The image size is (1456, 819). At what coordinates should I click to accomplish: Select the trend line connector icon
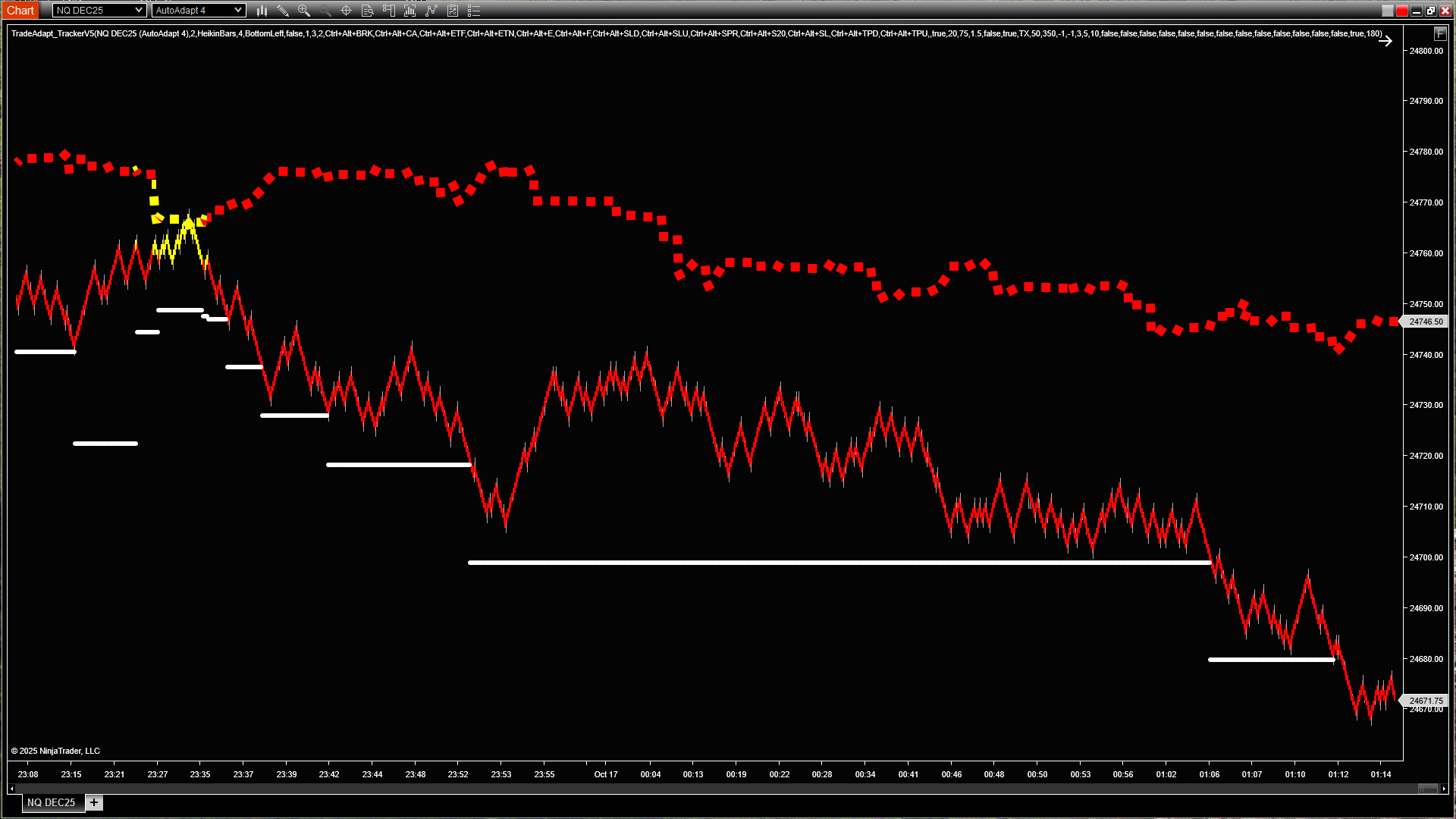[x=431, y=11]
